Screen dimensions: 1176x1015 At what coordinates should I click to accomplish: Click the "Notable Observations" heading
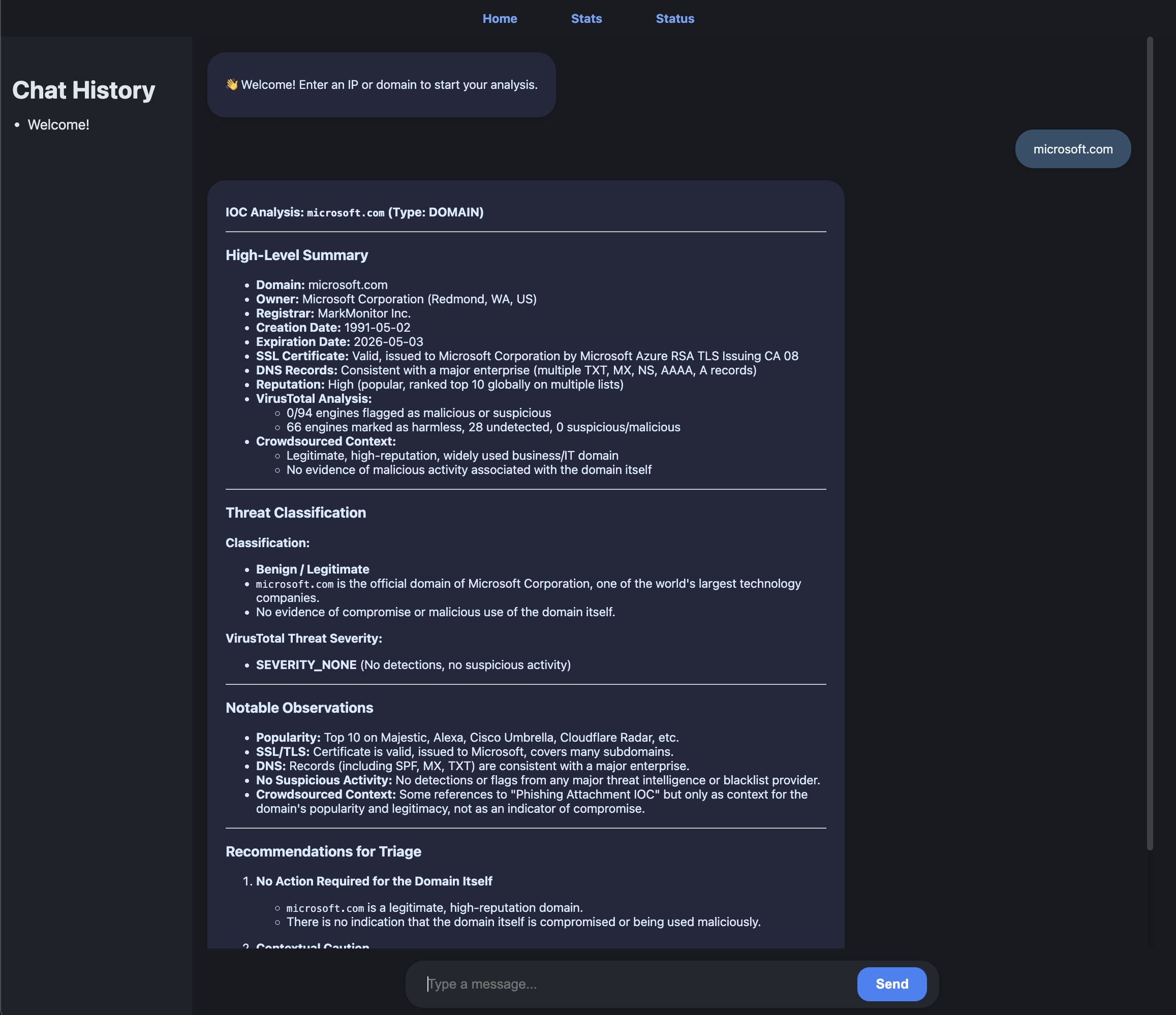pos(300,708)
